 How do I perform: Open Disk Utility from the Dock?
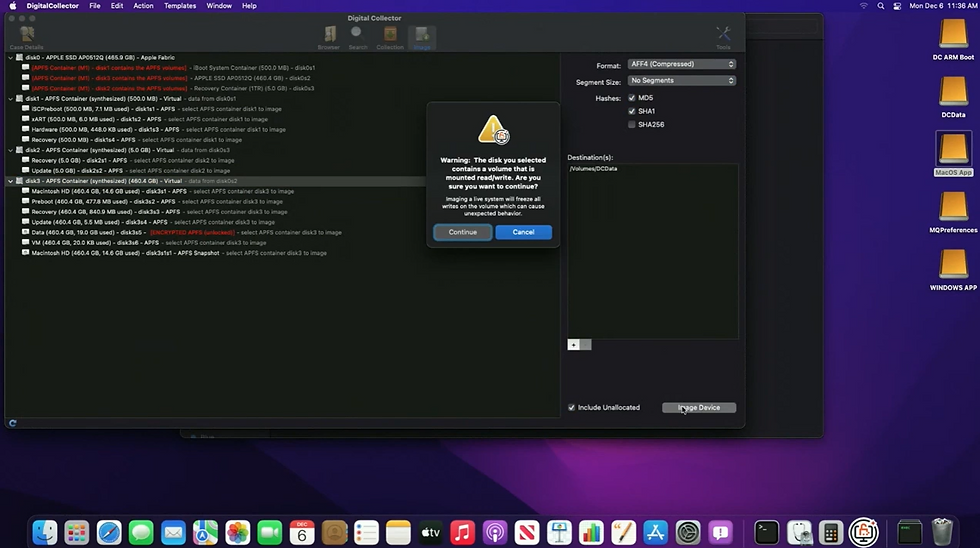pos(799,532)
